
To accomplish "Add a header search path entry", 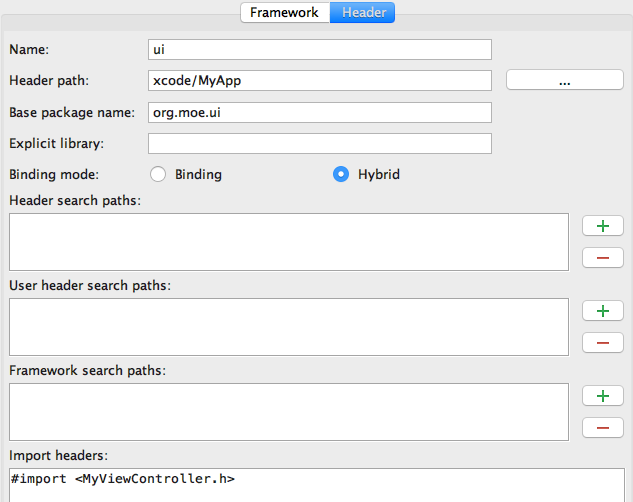I will point(603,226).
